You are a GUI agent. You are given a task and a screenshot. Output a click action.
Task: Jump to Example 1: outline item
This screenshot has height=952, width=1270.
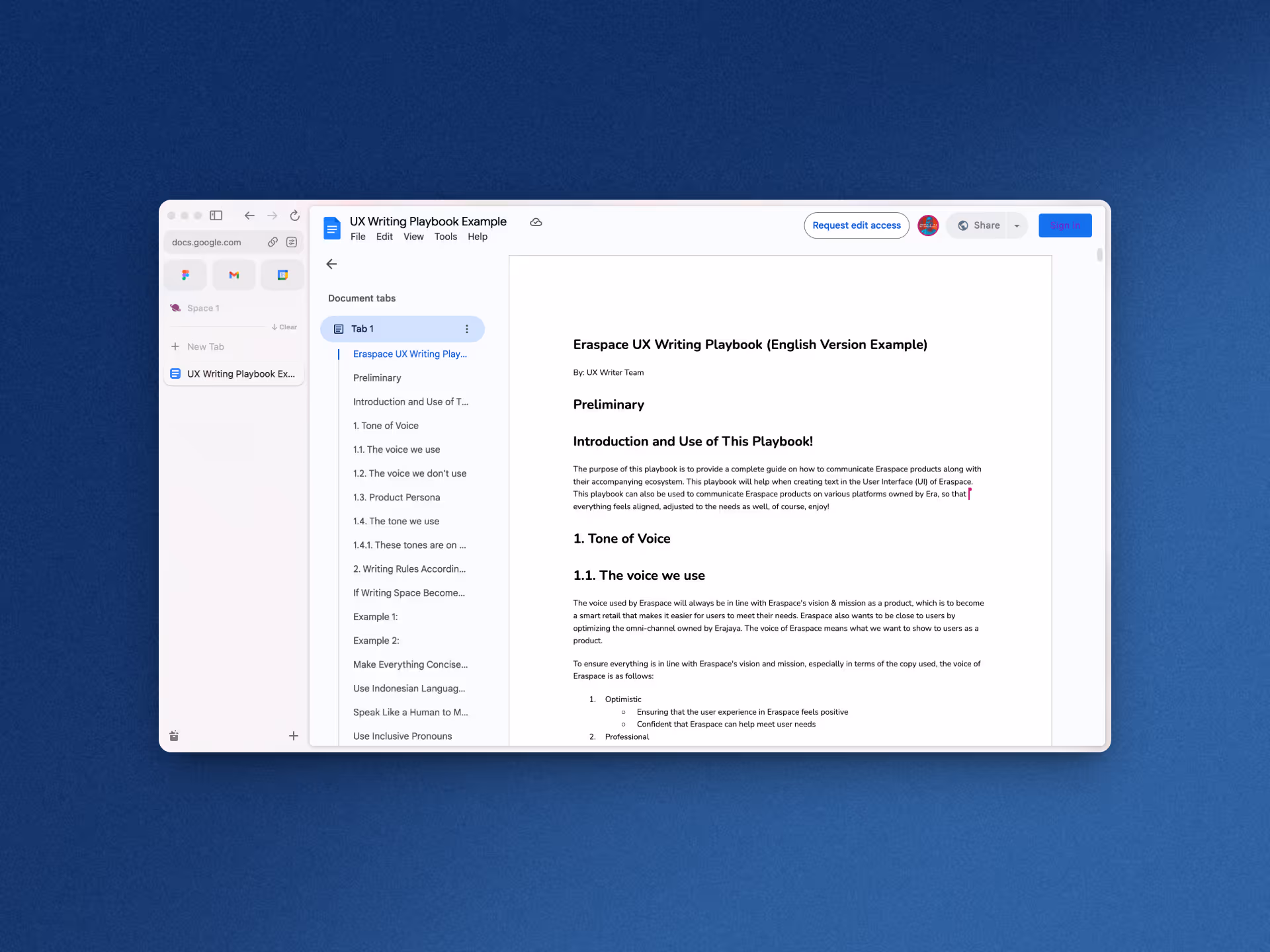coord(376,617)
